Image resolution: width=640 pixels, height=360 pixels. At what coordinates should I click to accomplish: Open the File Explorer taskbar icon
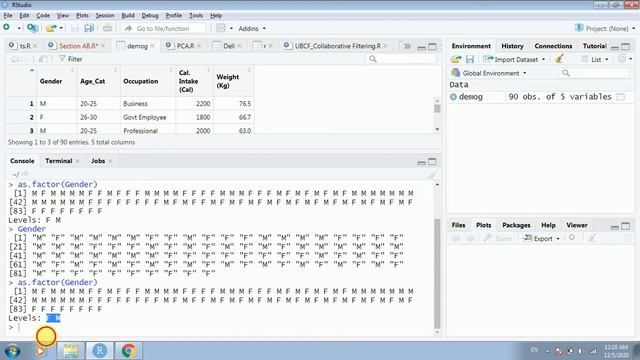[x=71, y=351]
